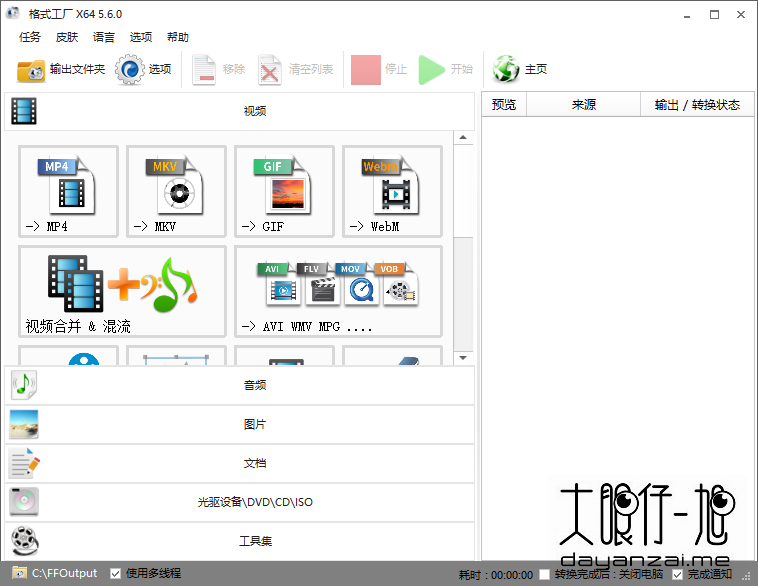Collapse the 视频 video section header

240,111
